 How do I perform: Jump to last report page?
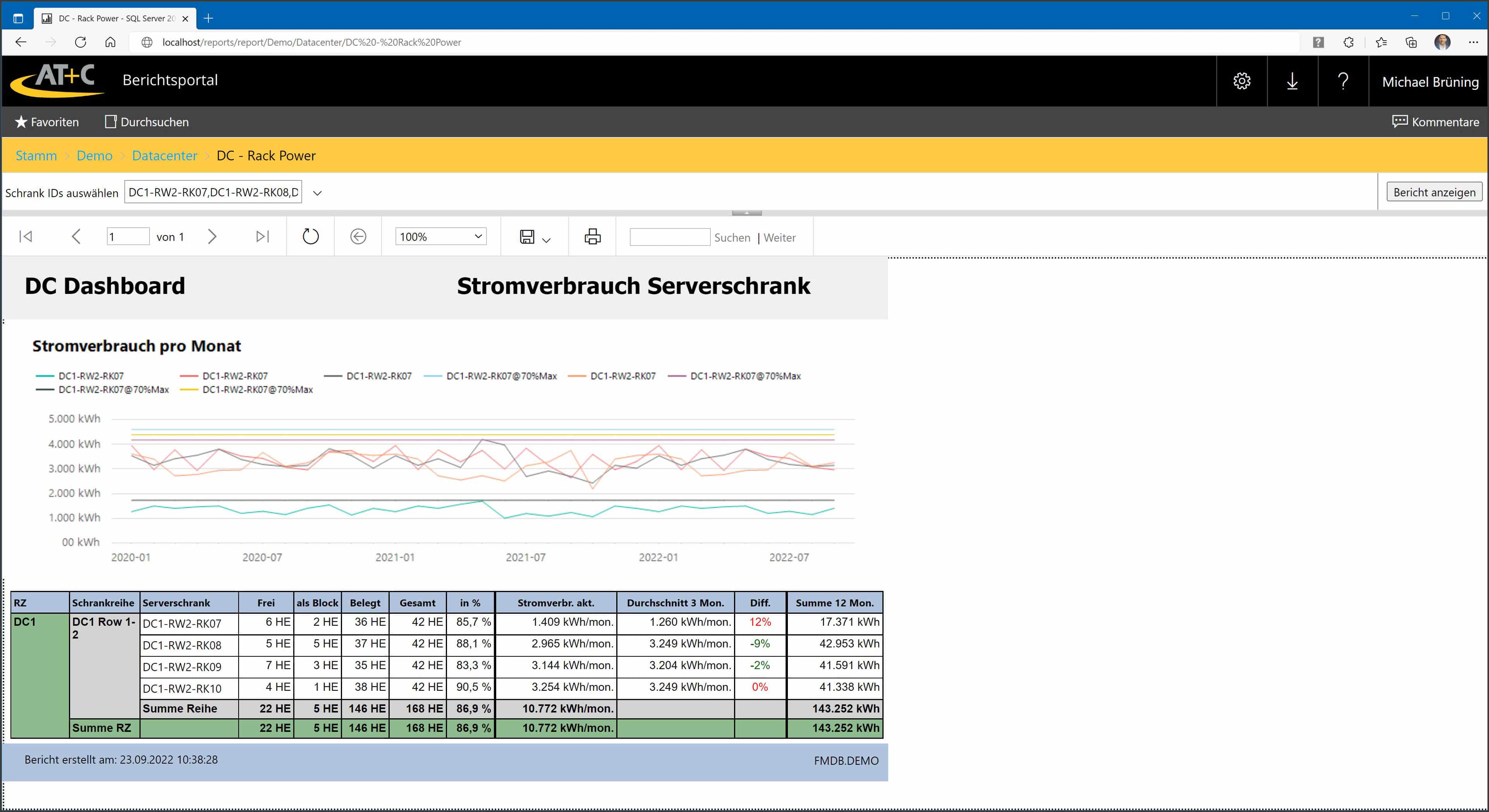[262, 236]
